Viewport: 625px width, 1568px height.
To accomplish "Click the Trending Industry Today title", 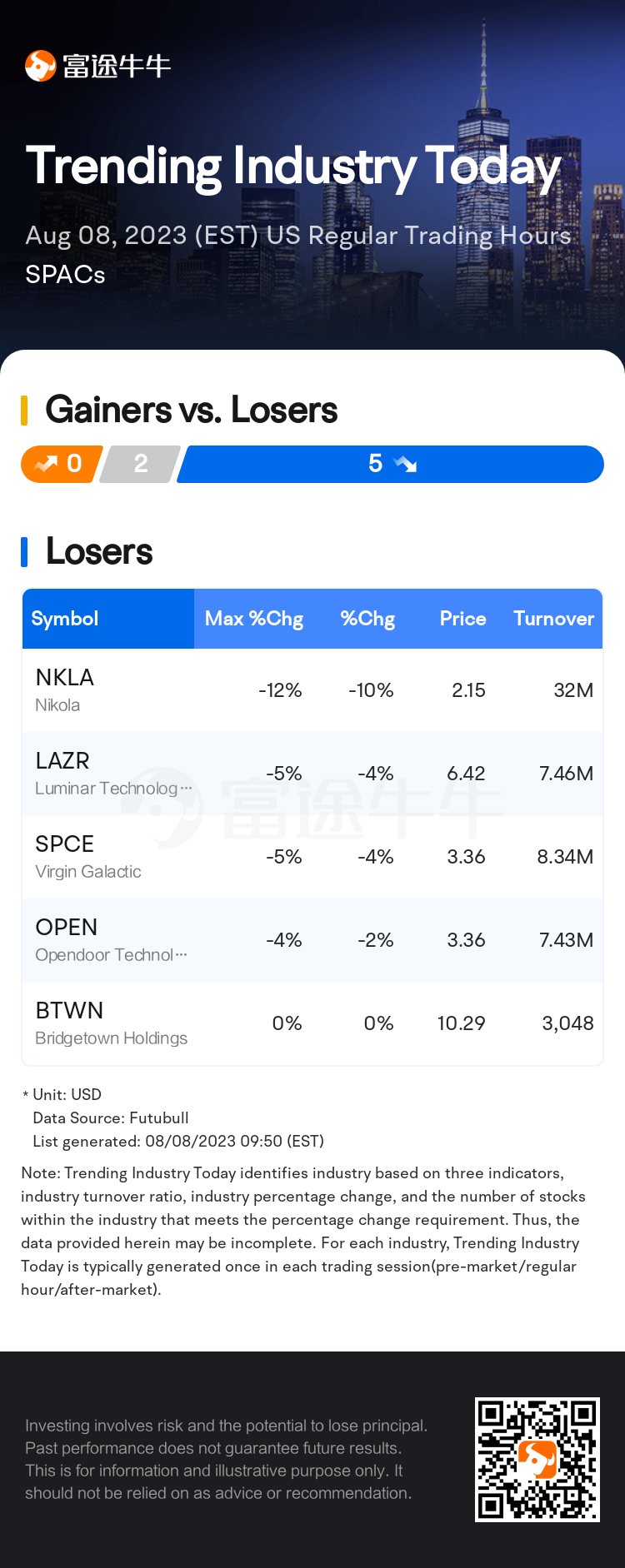I will pyautogui.click(x=293, y=167).
